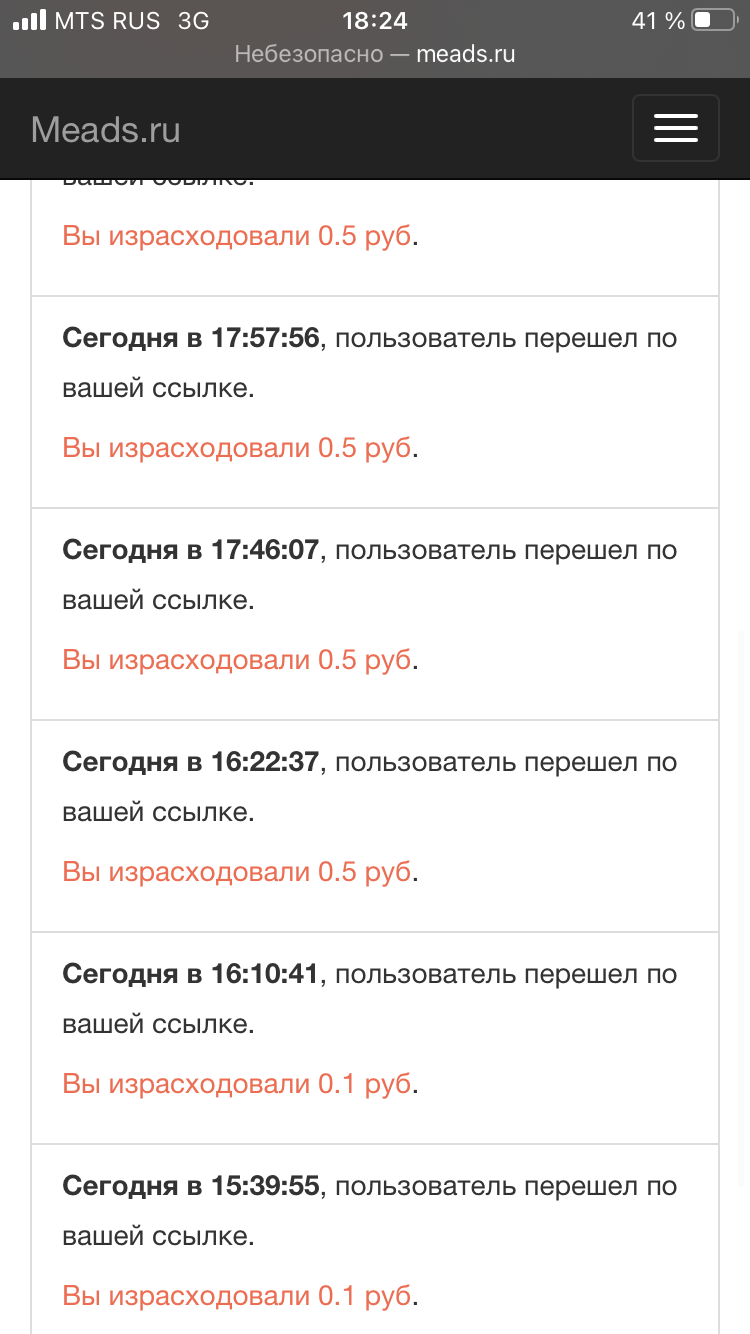Tap the 0.5 руб spending text under 17:46:07
The width and height of the screenshot is (750, 1334).
[x=237, y=660]
